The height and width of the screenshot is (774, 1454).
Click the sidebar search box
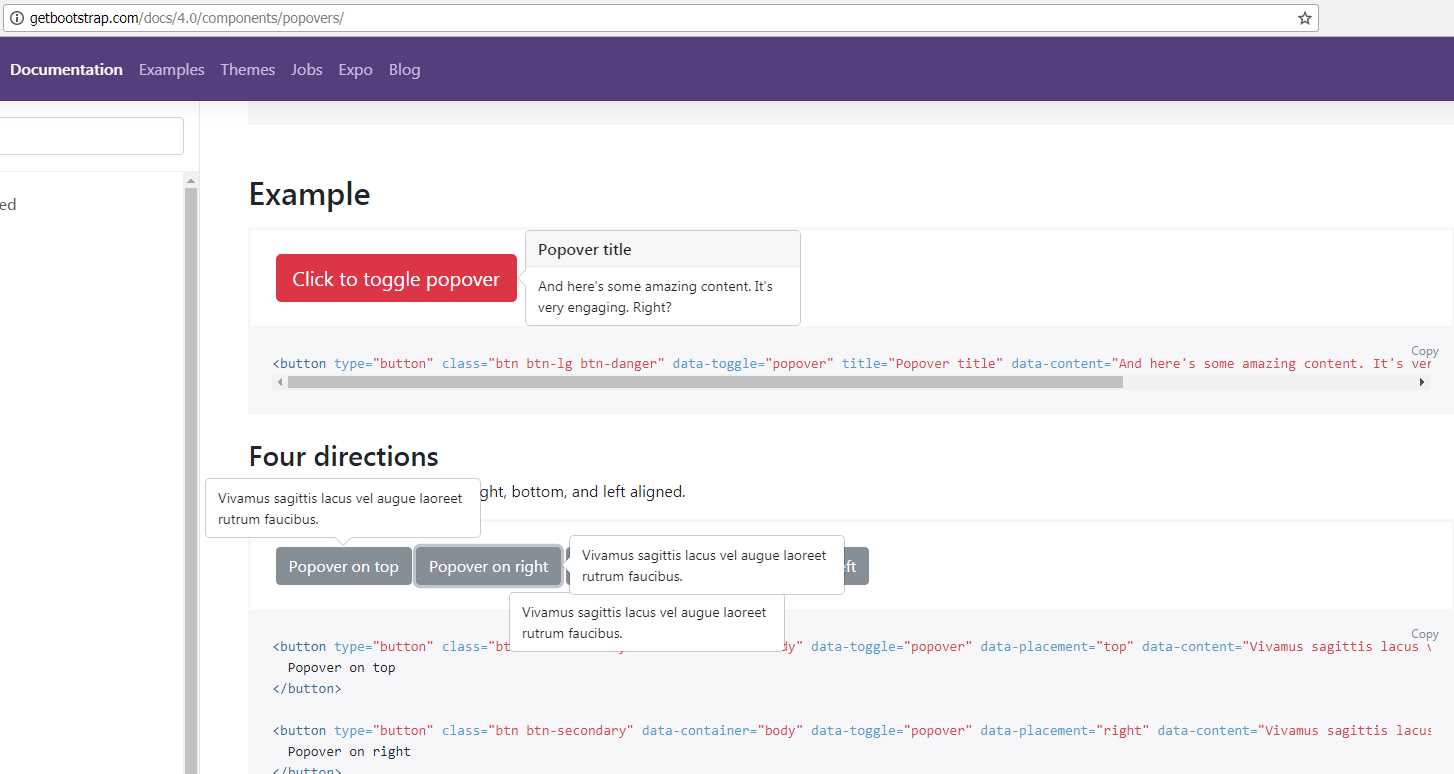click(91, 135)
